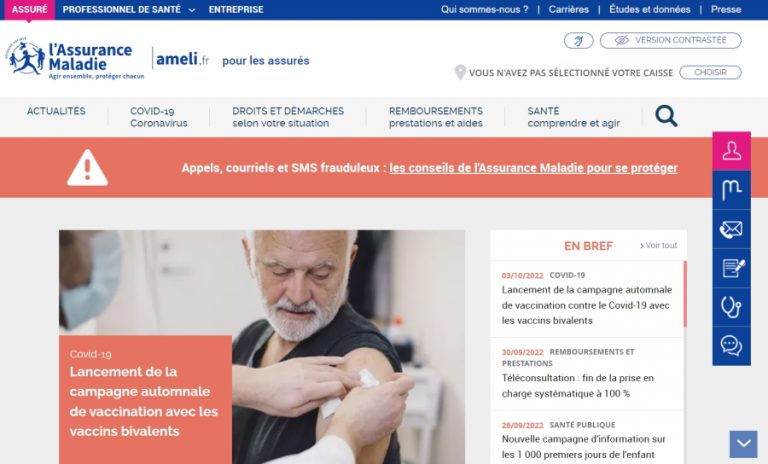Expand En bref via Voir tout
The image size is (768, 464).
coord(658,245)
